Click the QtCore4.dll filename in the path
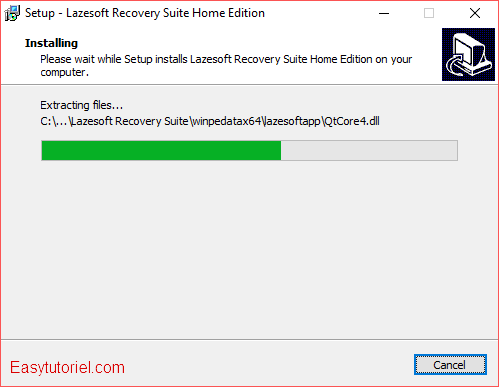This screenshot has height=387, width=499. pos(352,121)
